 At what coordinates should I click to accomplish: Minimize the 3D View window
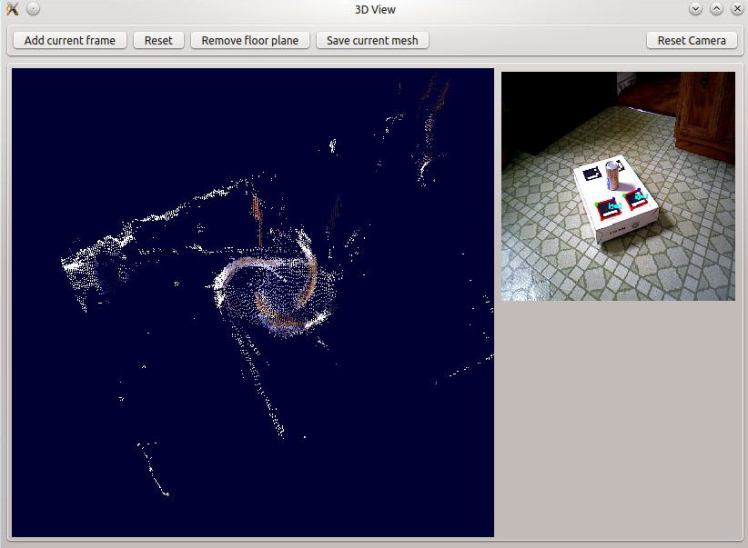pos(696,9)
